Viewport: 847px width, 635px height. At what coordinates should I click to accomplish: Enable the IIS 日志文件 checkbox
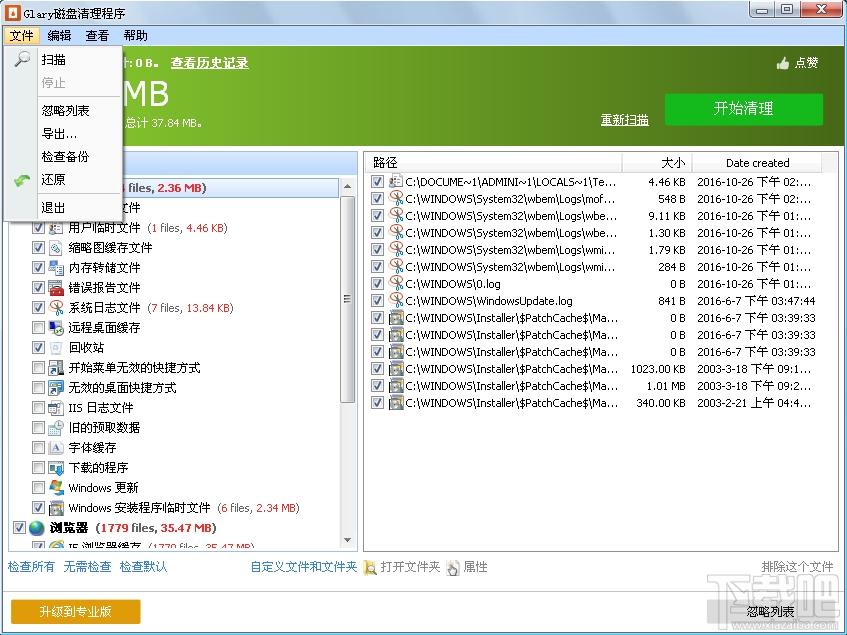38,408
